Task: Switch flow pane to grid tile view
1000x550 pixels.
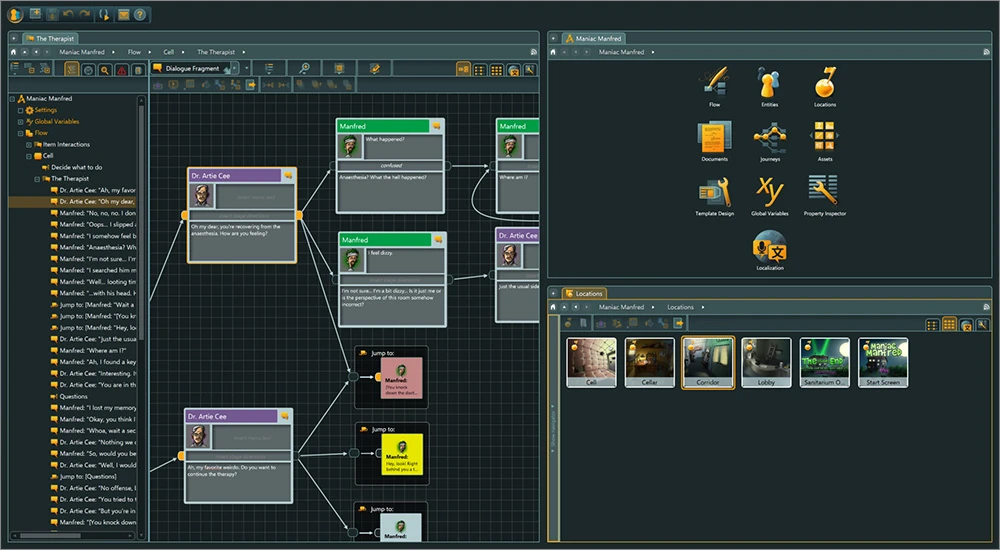Action: point(496,69)
